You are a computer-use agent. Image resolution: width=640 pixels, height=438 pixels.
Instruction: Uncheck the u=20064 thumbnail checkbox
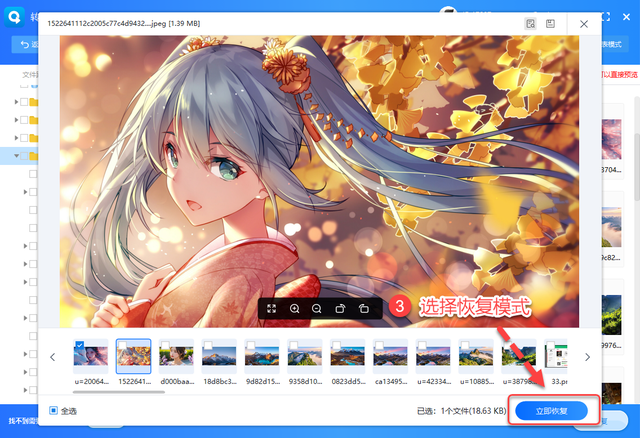(x=79, y=346)
